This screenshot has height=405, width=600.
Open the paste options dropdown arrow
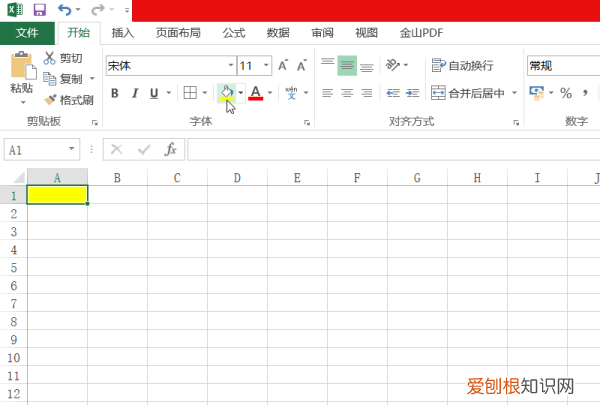23,103
